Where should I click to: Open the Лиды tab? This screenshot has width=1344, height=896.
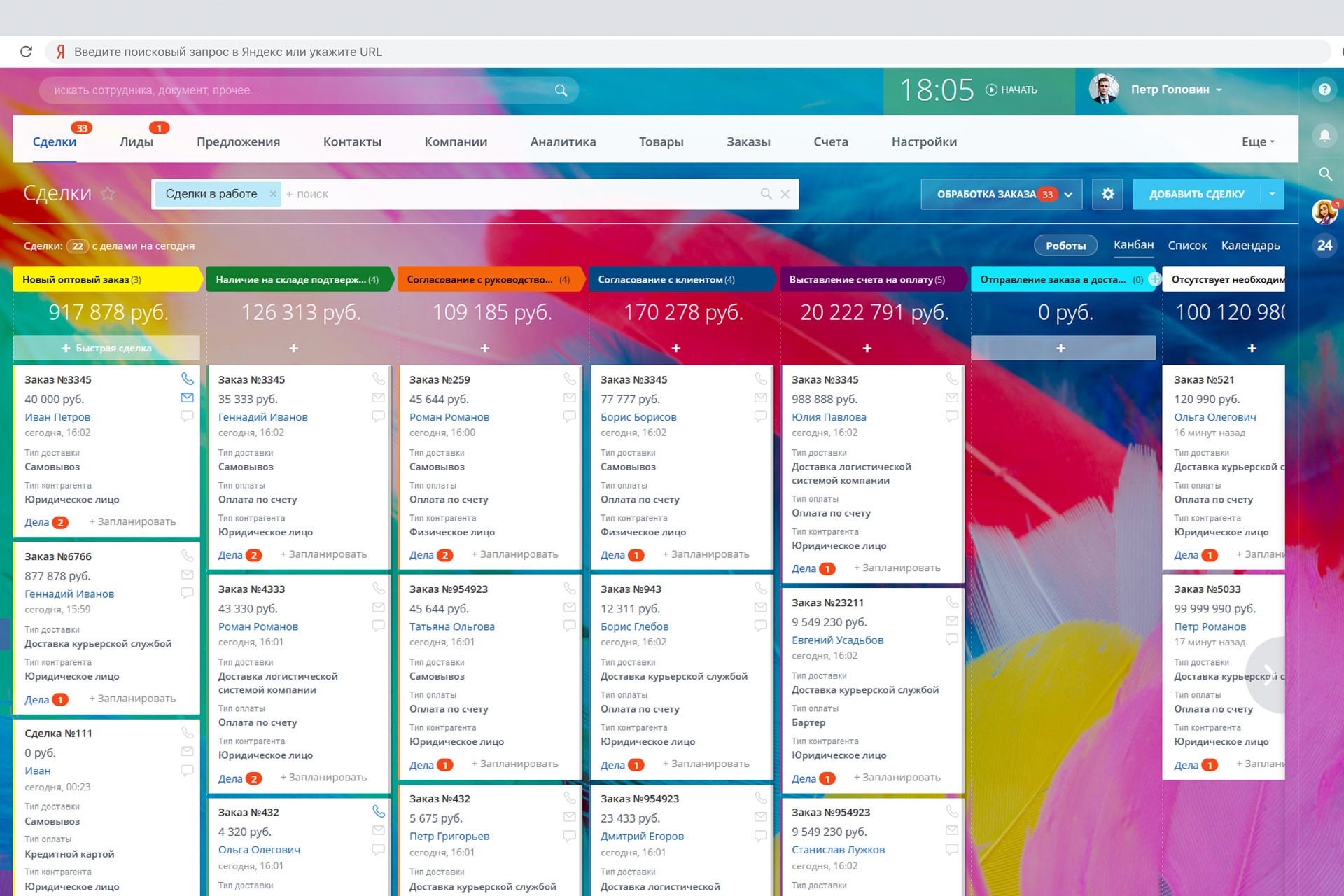tap(136, 141)
